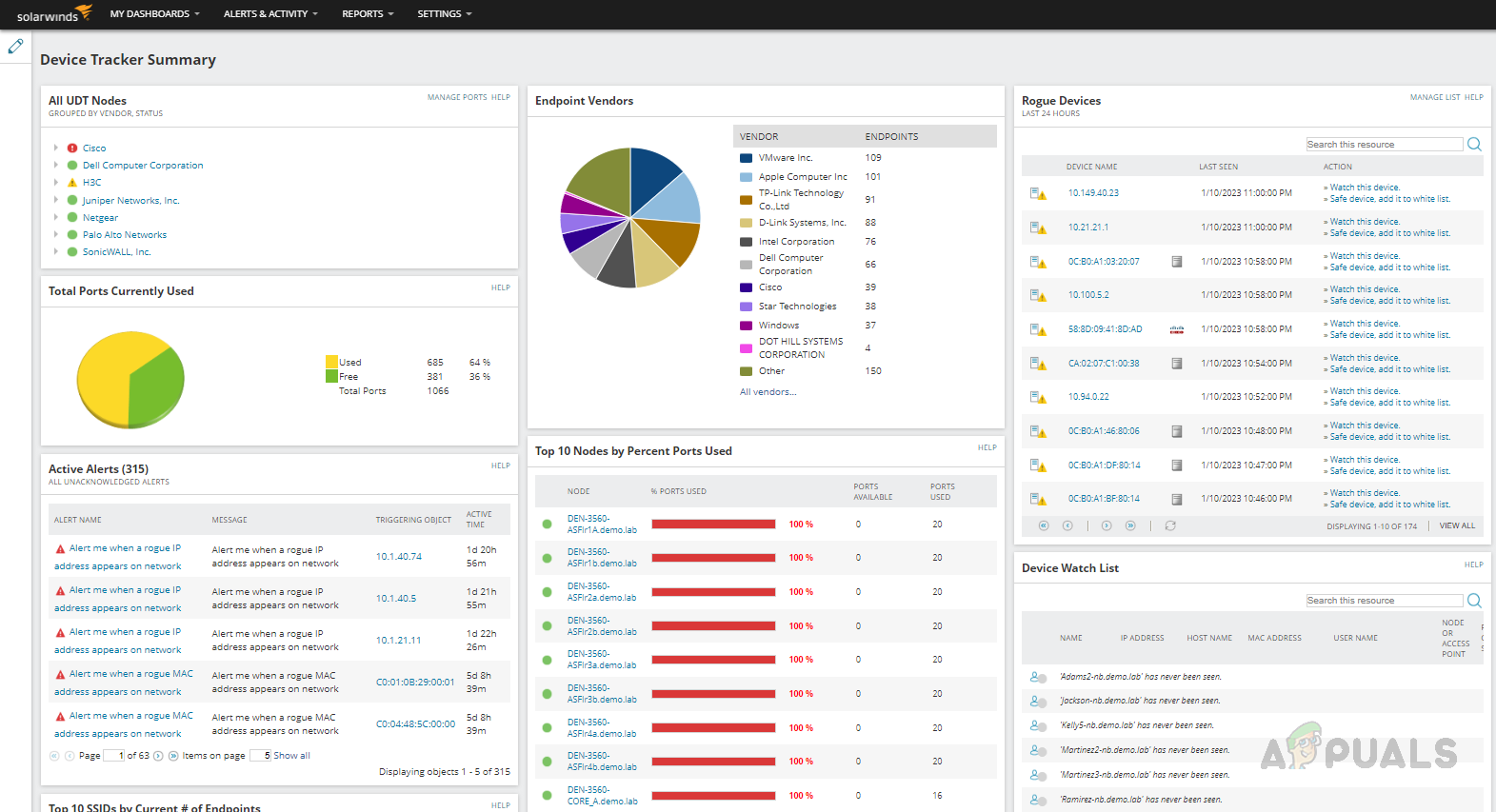1496x812 pixels.
Task: Click the Device Watch List search field
Action: pos(1385,601)
